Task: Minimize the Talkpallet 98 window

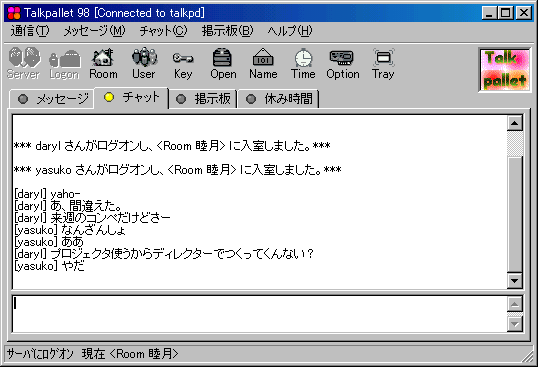Action: tap(489, 13)
